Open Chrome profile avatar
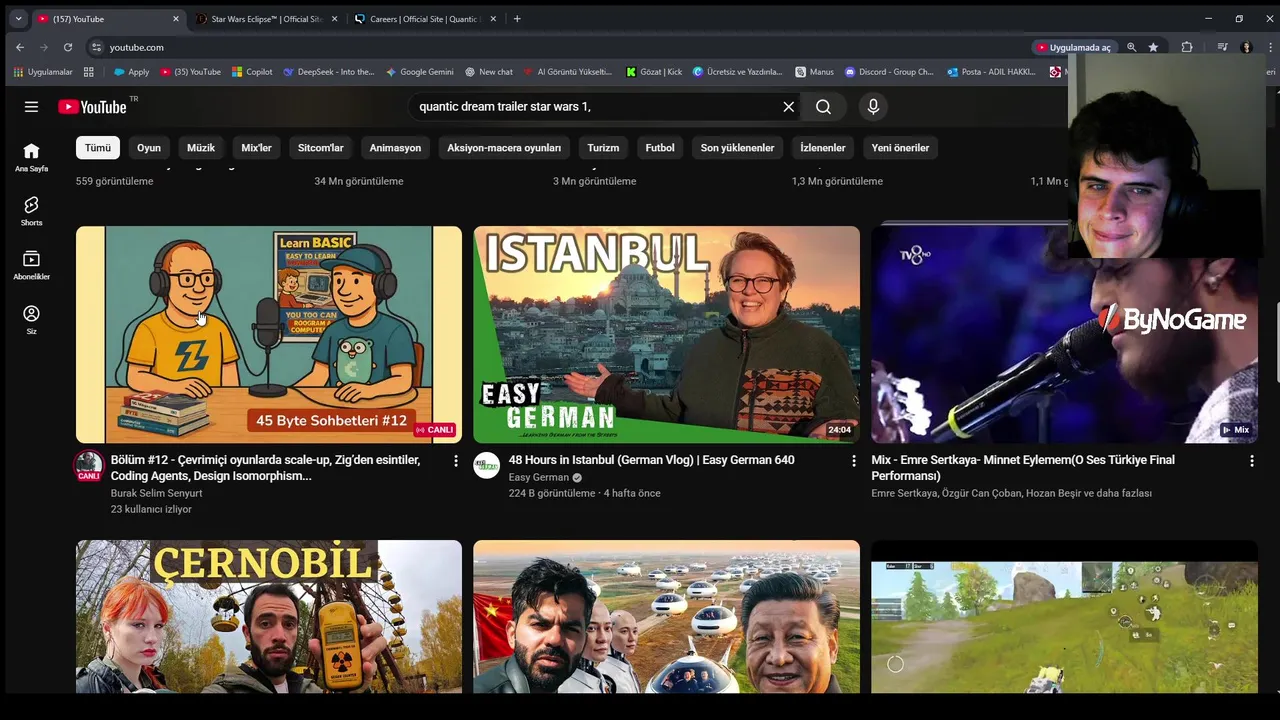The height and width of the screenshot is (720, 1280). [1246, 47]
